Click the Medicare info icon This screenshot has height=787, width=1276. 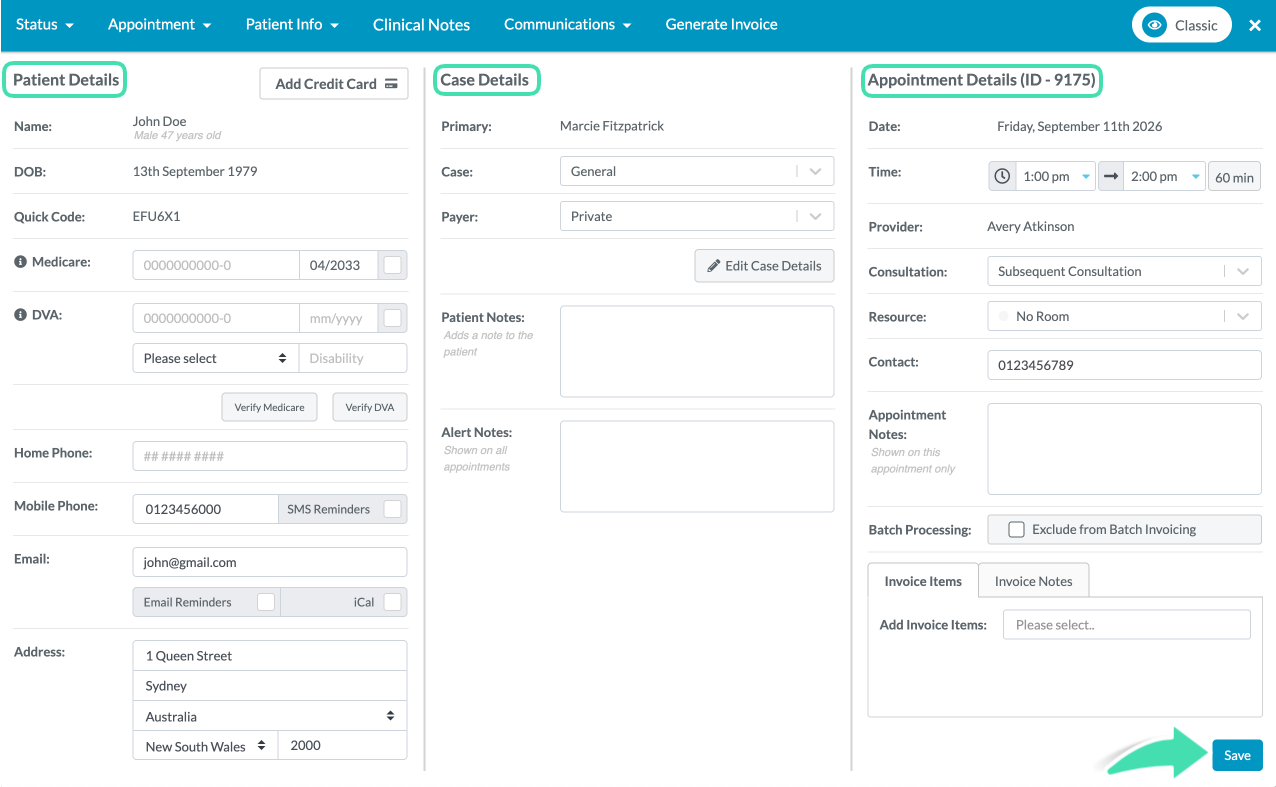pyautogui.click(x=20, y=262)
